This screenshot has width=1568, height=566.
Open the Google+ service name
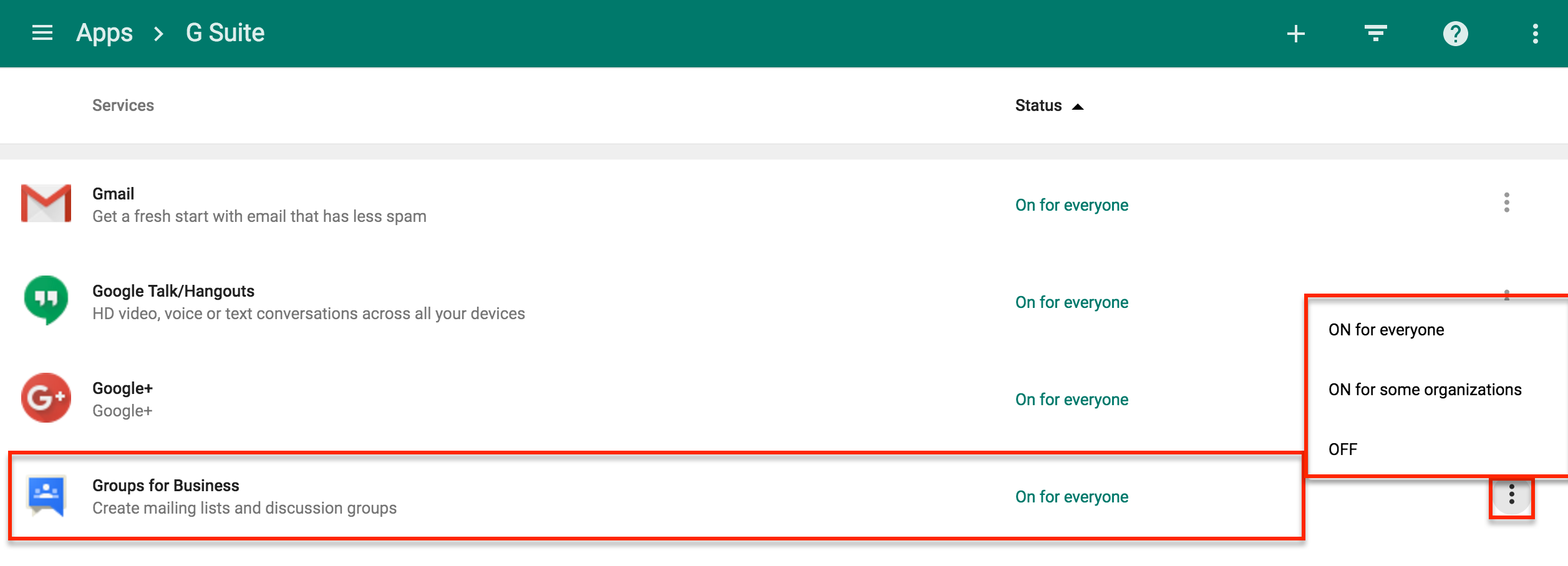tap(122, 388)
